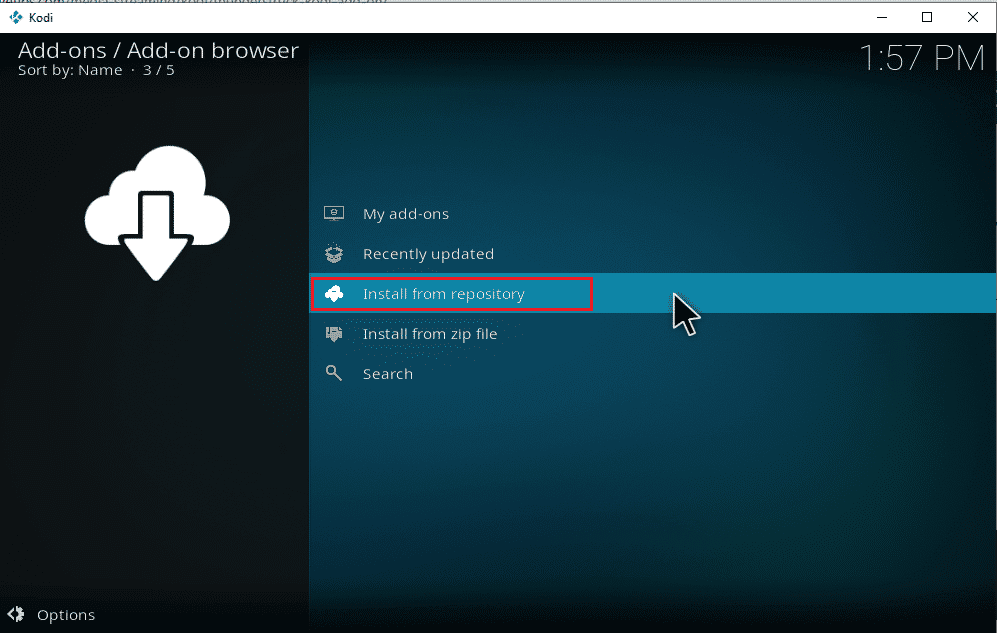Click the Kodi title bar text
Viewport: 997px width, 633px height.
tap(39, 17)
